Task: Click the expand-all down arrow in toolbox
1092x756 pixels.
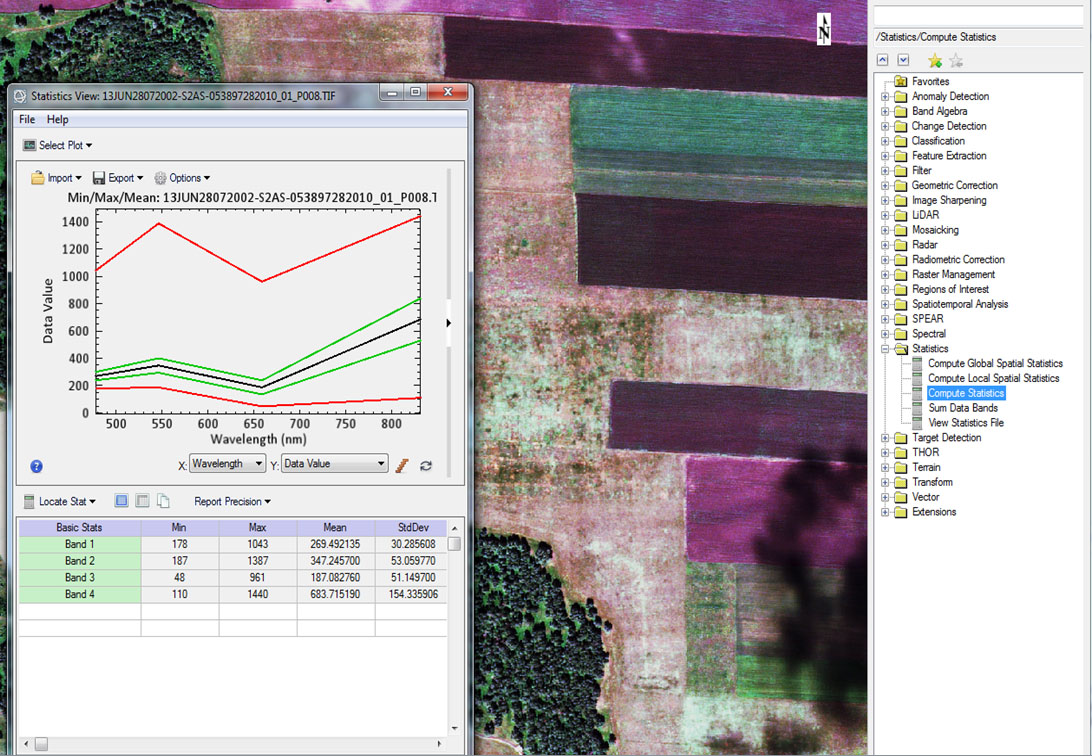Action: click(x=903, y=61)
